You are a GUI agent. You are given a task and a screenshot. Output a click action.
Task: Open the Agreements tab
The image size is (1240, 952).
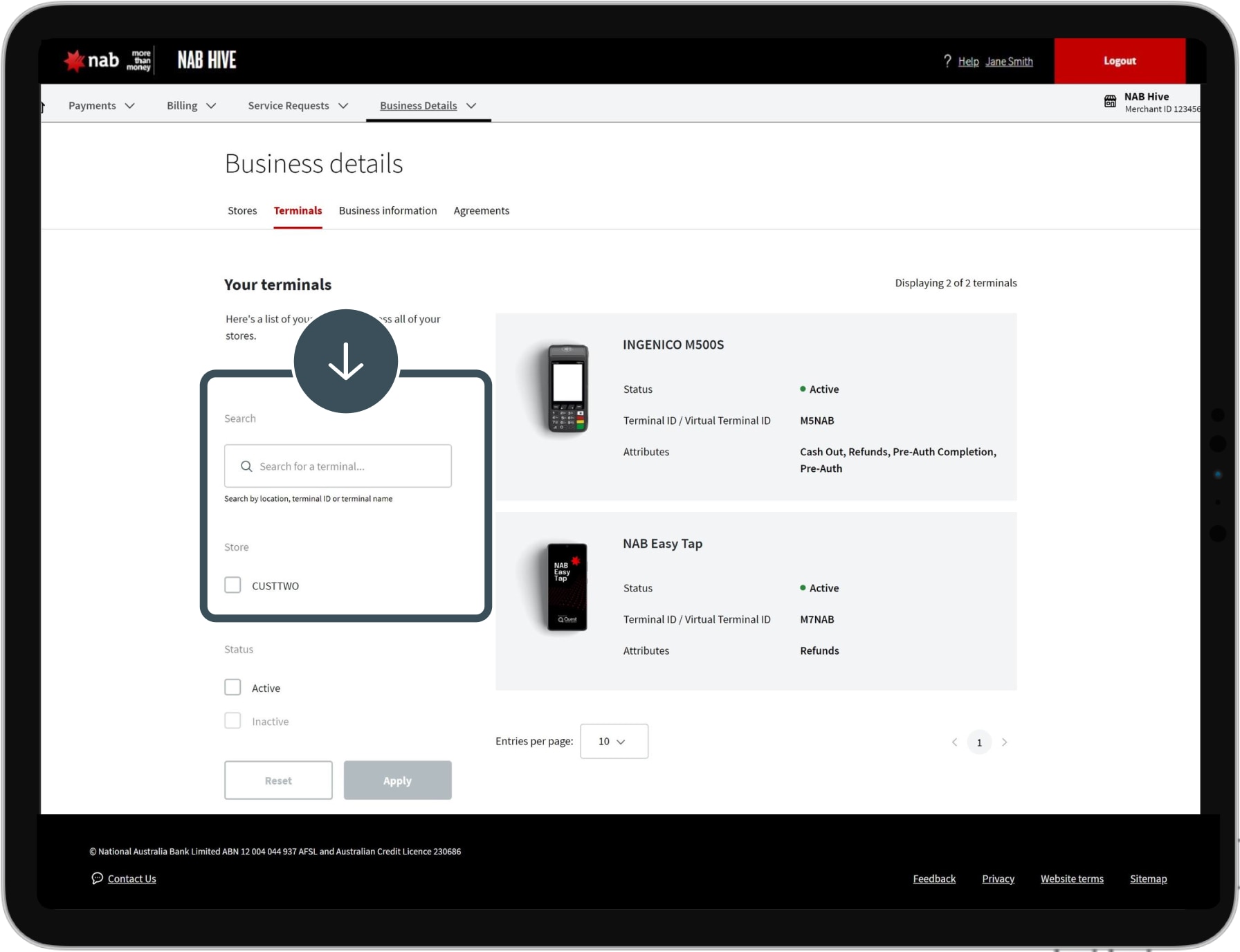click(x=481, y=211)
